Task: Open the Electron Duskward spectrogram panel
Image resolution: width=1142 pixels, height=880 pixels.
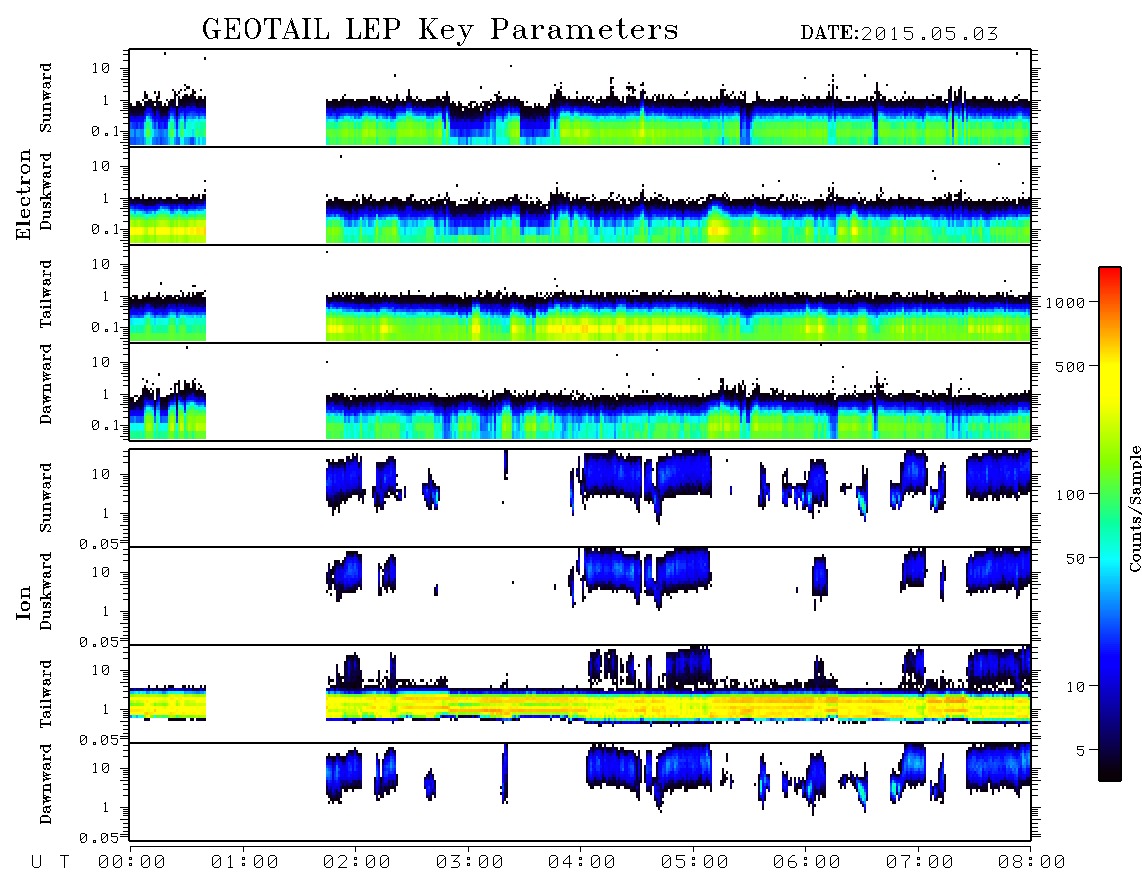Action: pos(580,195)
